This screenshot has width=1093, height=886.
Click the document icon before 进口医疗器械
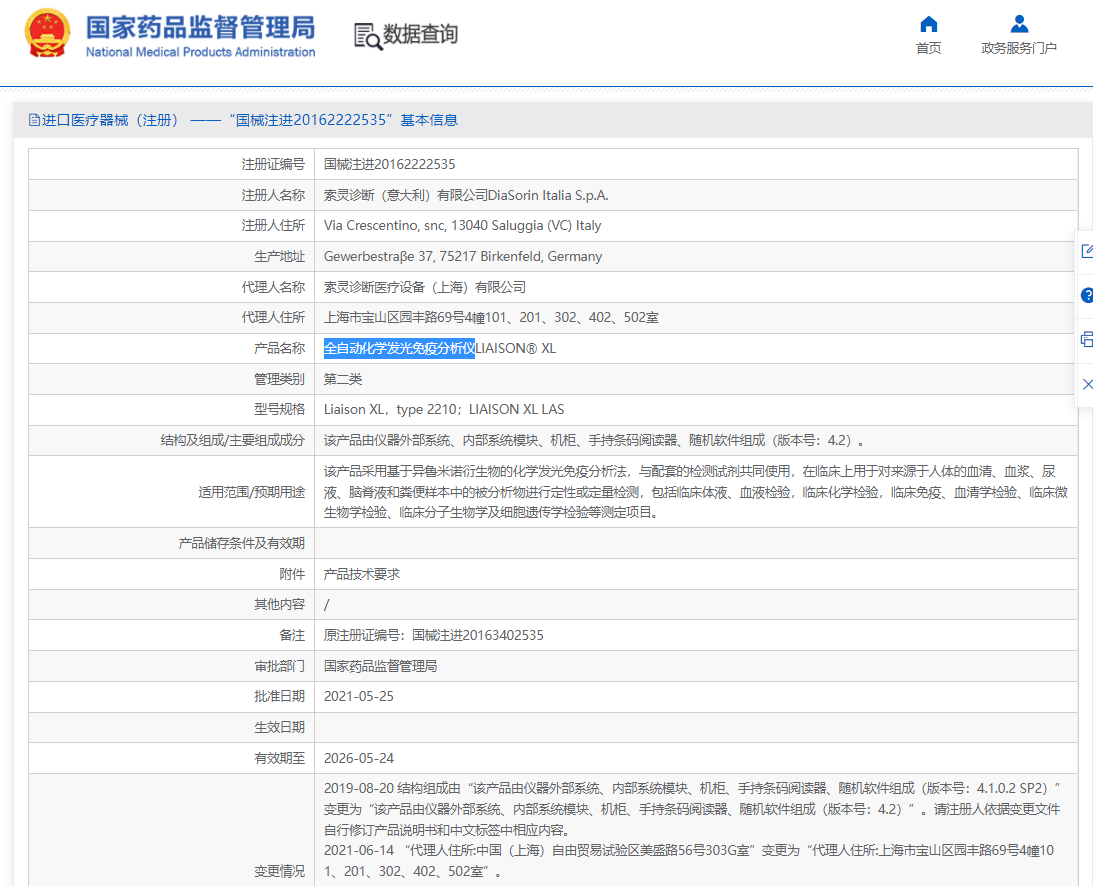(x=34, y=120)
